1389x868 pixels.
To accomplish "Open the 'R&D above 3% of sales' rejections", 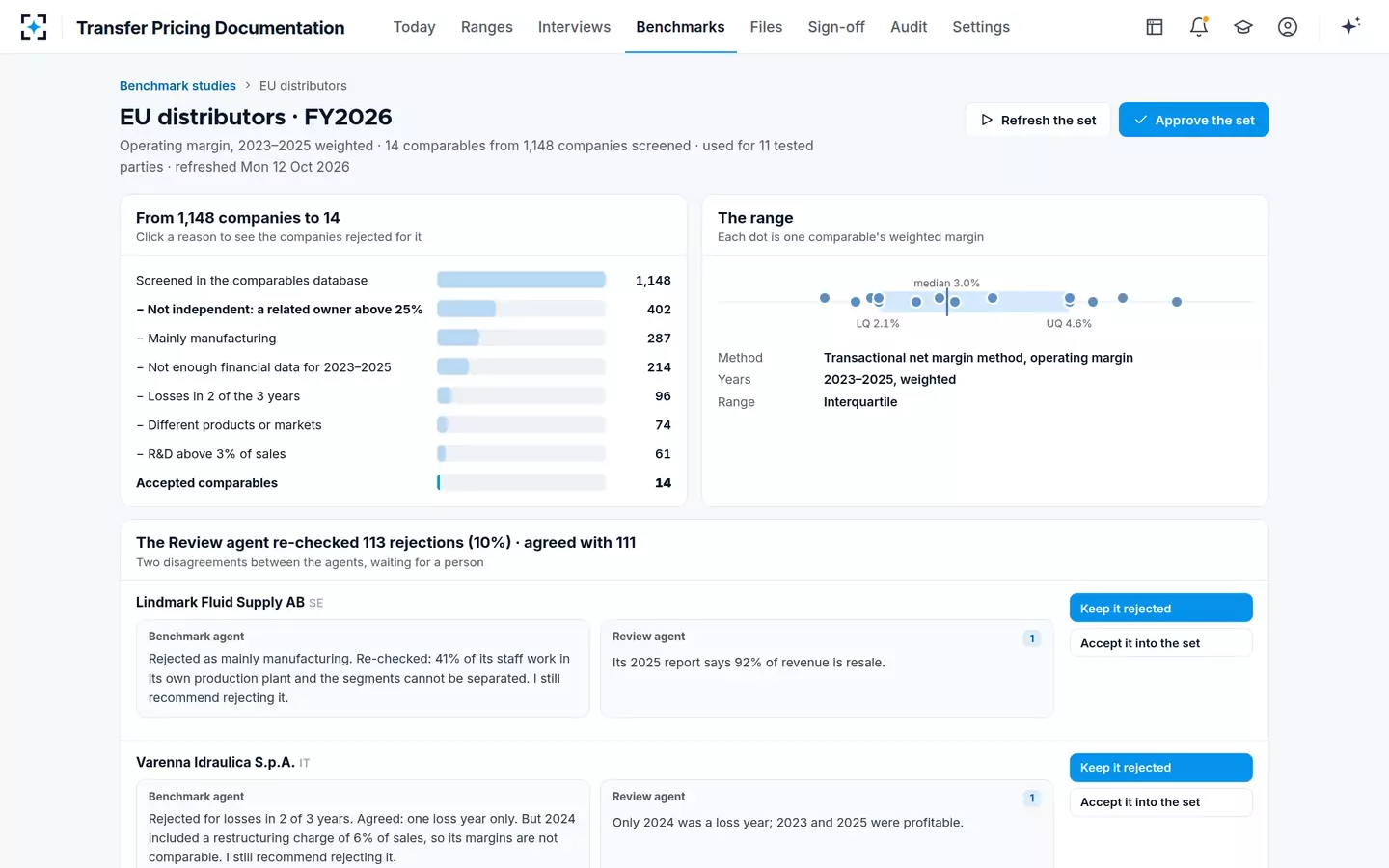I will pyautogui.click(x=403, y=454).
